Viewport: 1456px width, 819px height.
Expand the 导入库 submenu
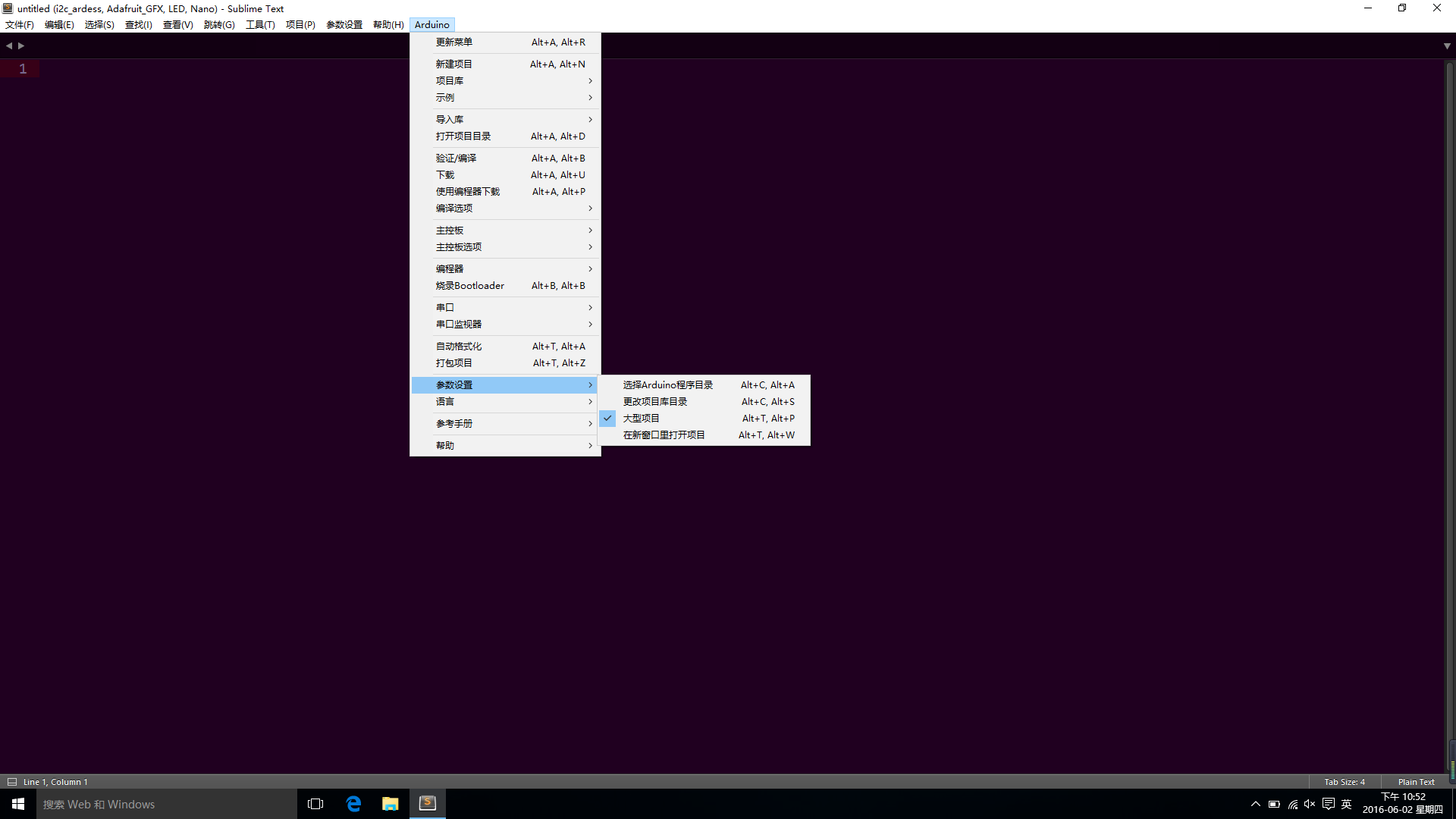point(505,119)
